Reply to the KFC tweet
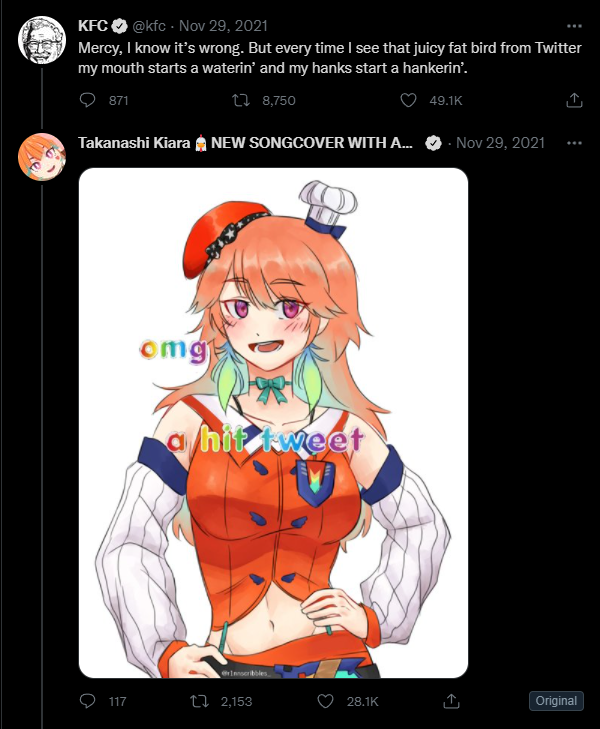The image size is (600, 729). point(87,100)
